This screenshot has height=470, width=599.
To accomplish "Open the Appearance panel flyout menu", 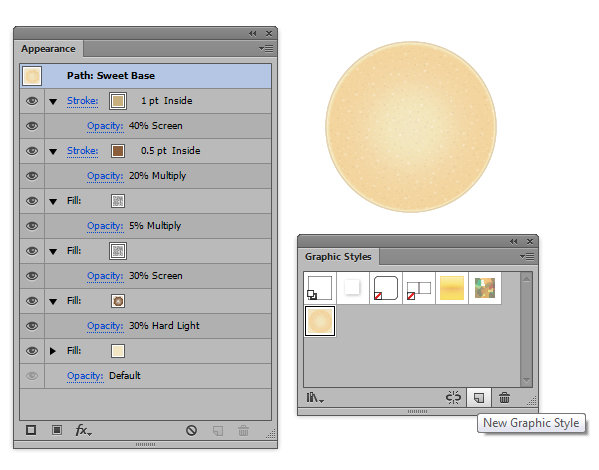I will click(x=266, y=49).
